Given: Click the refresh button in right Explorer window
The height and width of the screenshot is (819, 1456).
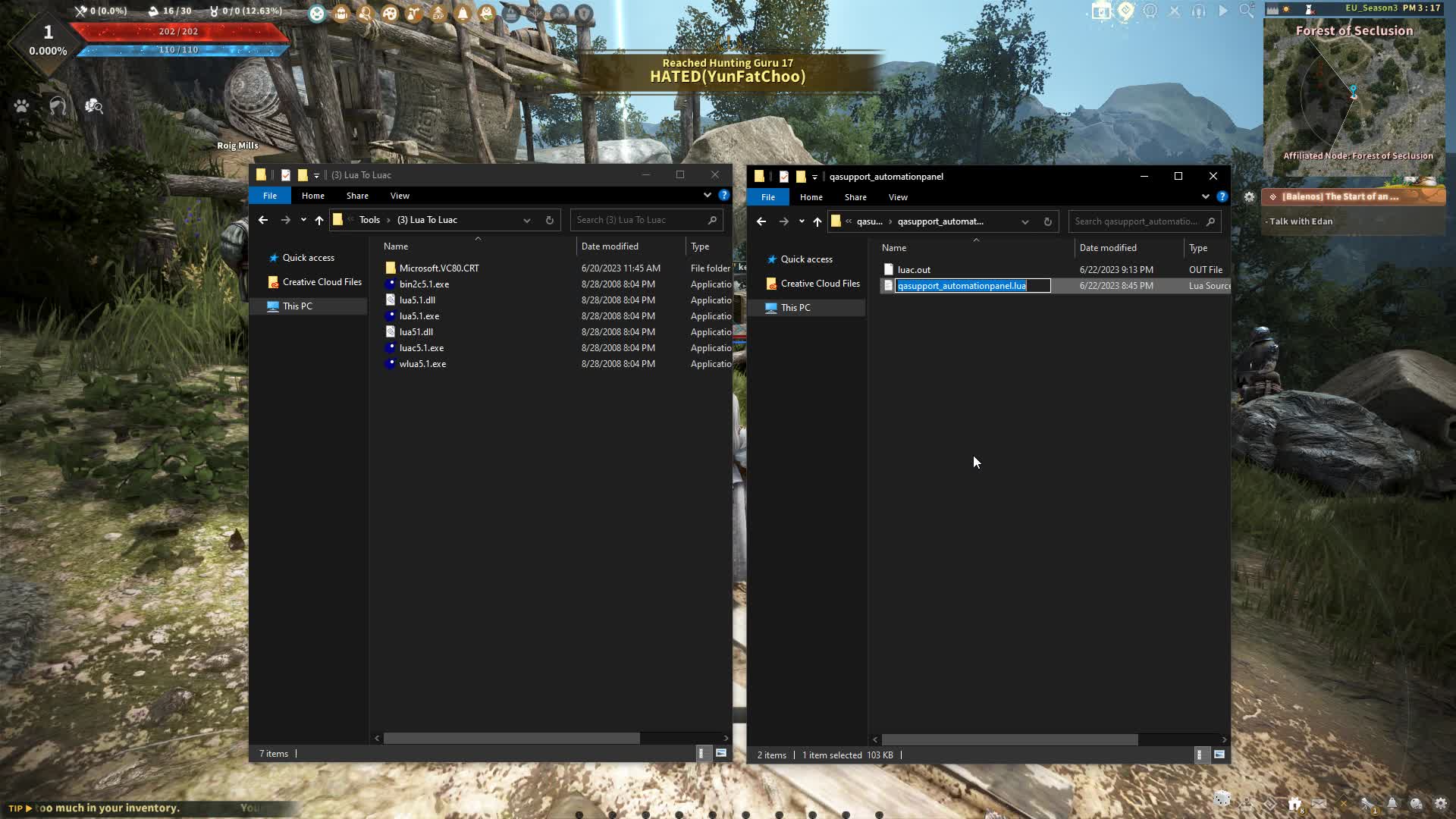Looking at the screenshot, I should pos(1047,221).
